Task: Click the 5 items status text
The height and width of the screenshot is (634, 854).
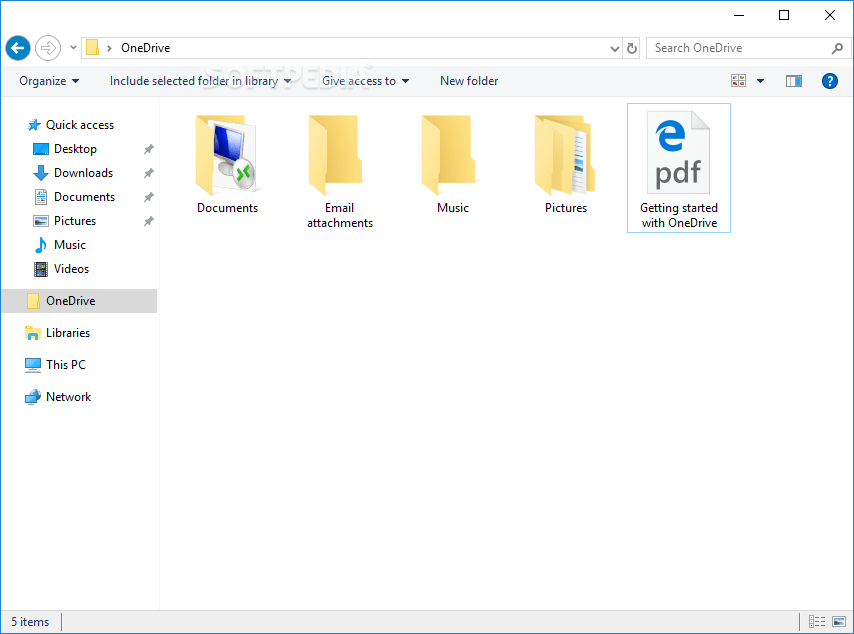Action: coord(30,622)
